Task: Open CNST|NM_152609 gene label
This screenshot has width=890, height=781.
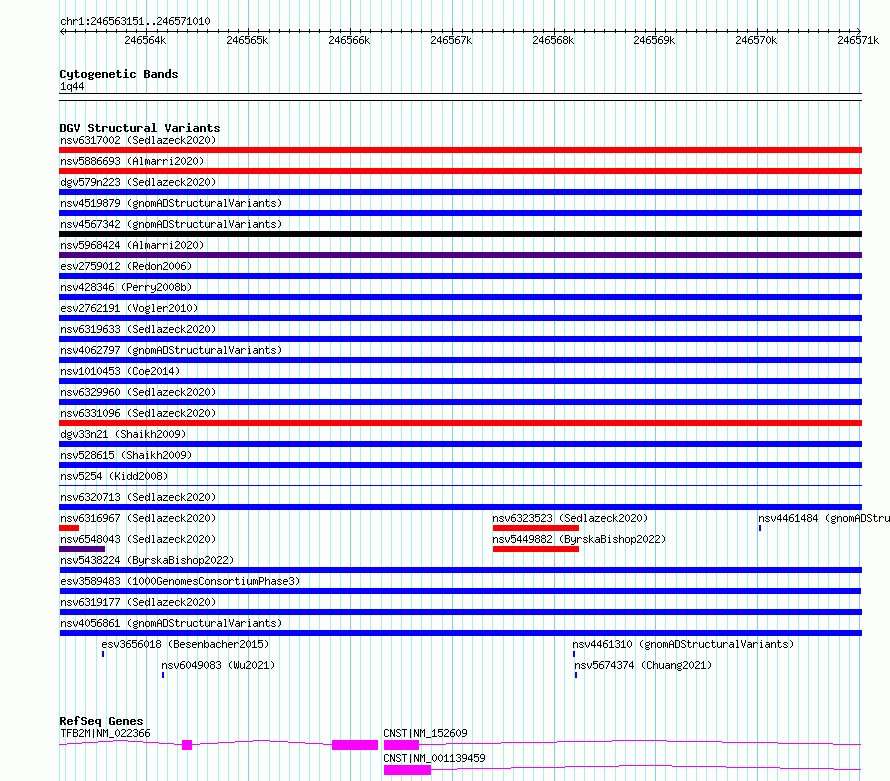Action: point(425,733)
